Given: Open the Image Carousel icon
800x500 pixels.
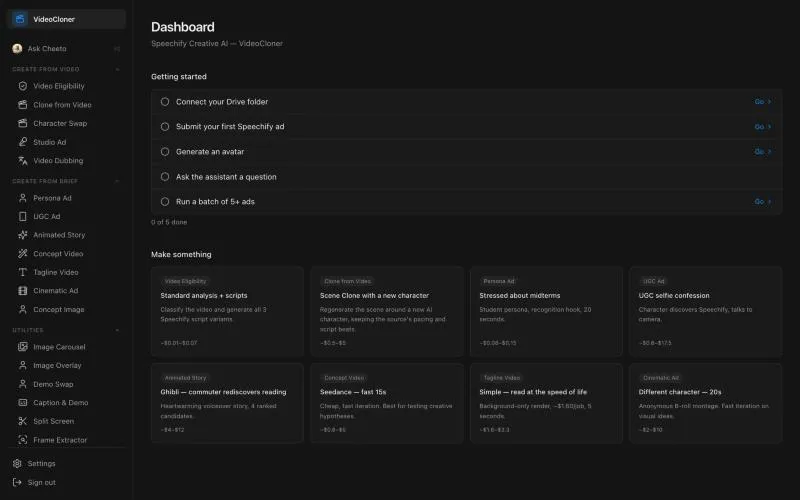Looking at the screenshot, I should pyautogui.click(x=22, y=347).
